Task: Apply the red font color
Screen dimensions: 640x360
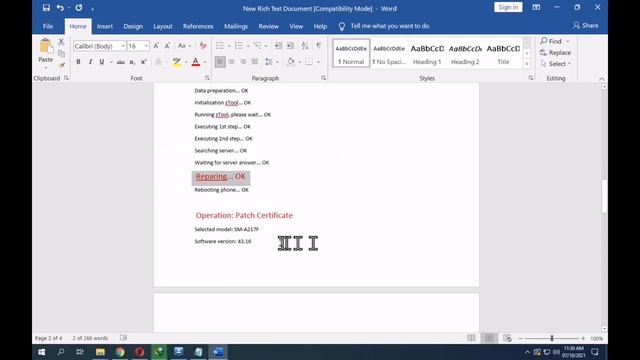Action: tap(196, 62)
